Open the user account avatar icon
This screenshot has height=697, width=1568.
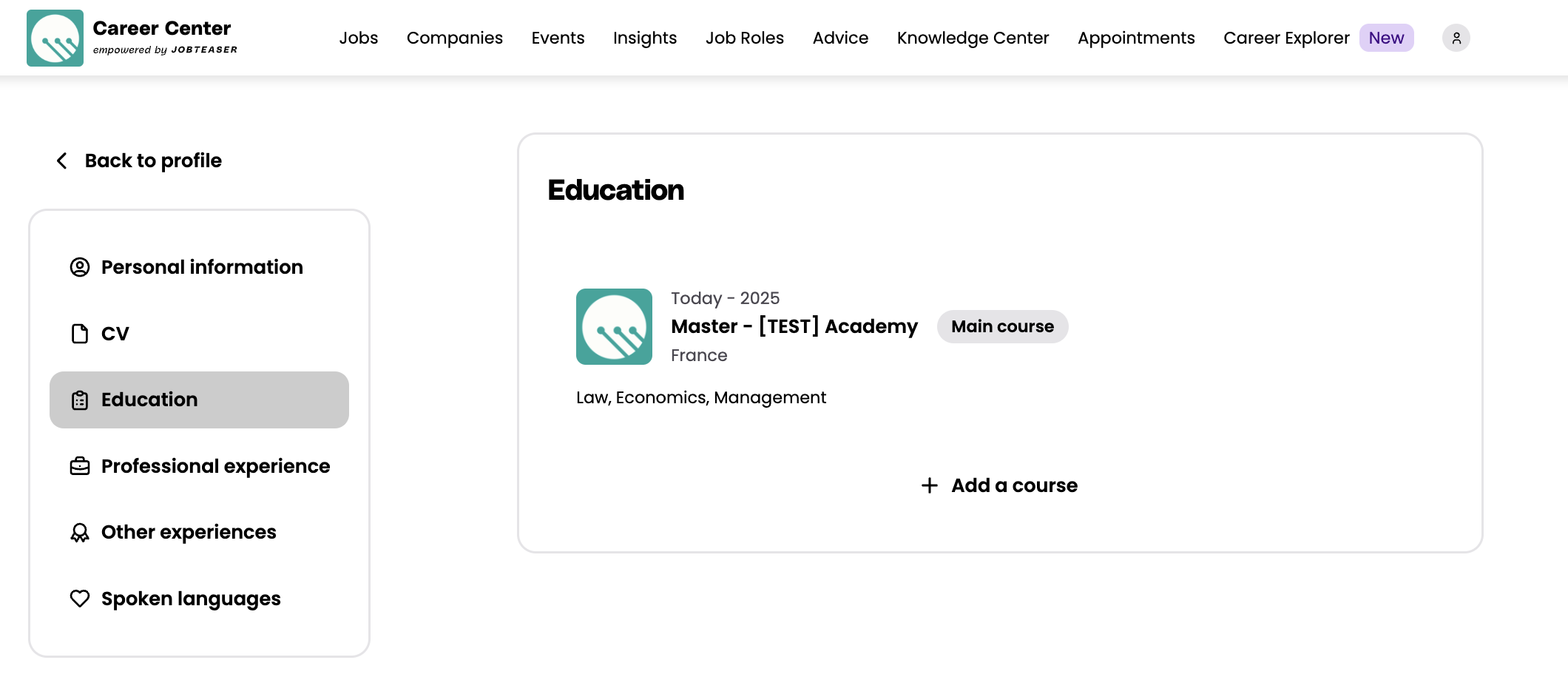[x=1456, y=38]
